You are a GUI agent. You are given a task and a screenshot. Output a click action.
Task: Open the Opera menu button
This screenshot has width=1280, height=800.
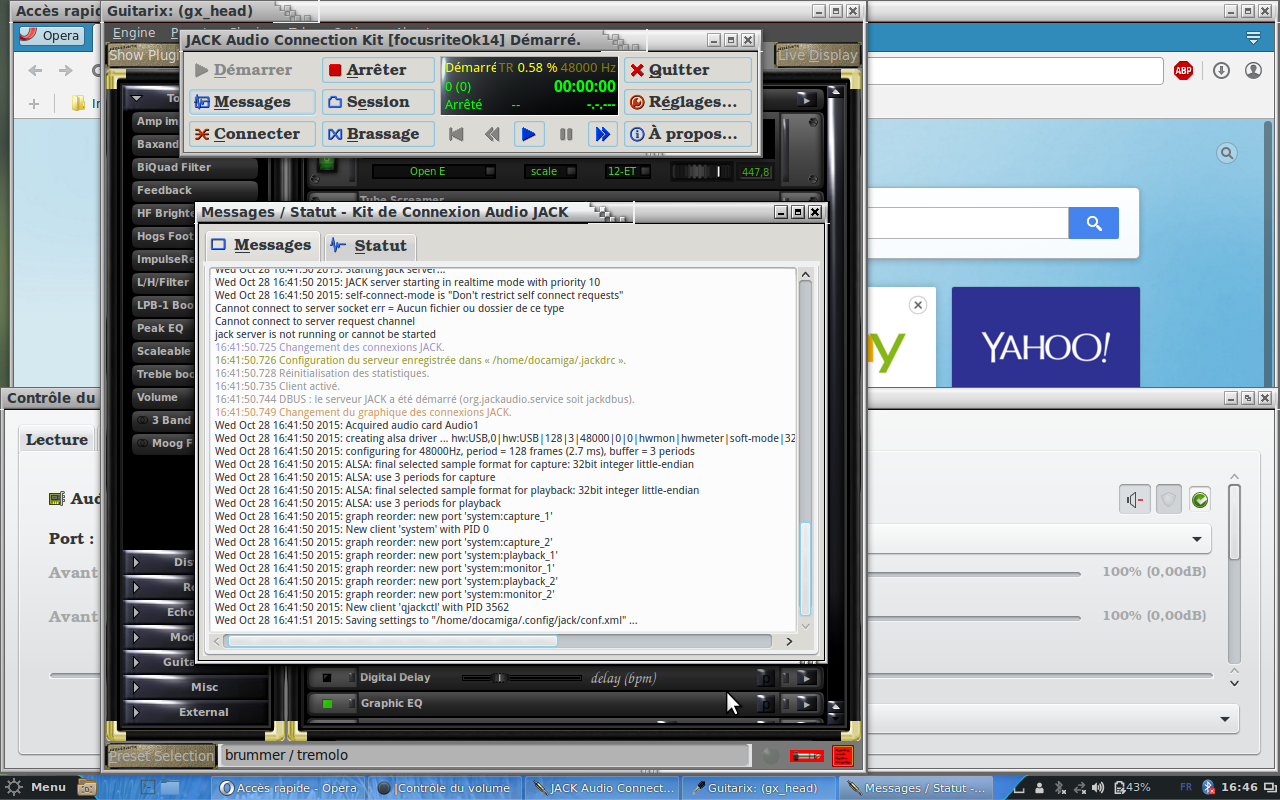point(50,35)
